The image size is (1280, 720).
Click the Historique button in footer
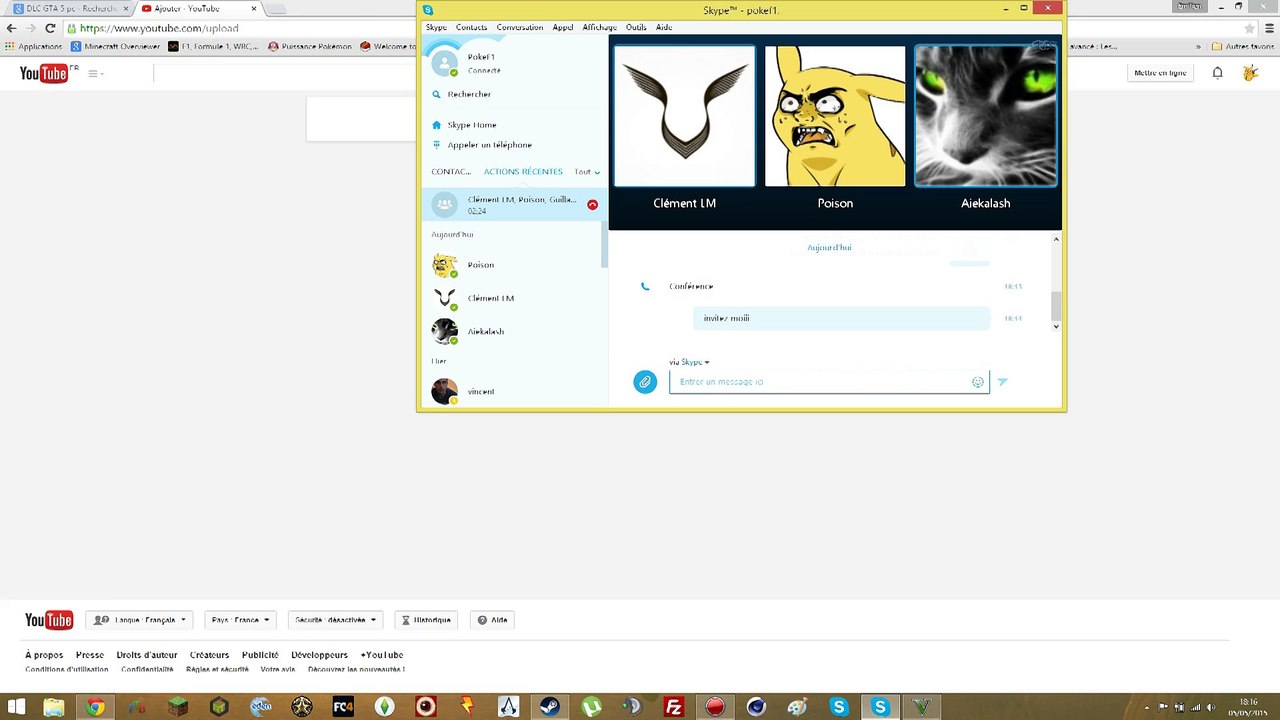pos(427,620)
